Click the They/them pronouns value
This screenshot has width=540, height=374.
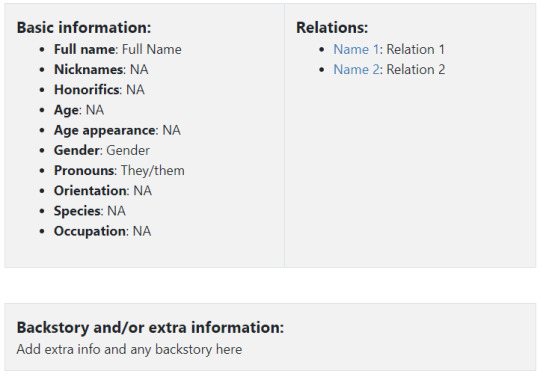tap(153, 170)
